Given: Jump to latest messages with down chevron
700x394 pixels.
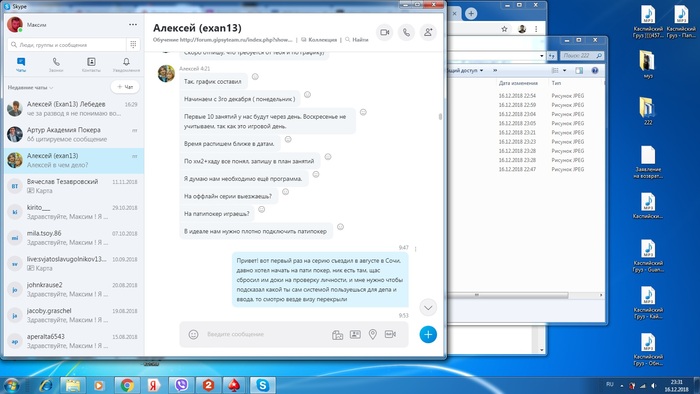Looking at the screenshot, I should click(428, 307).
